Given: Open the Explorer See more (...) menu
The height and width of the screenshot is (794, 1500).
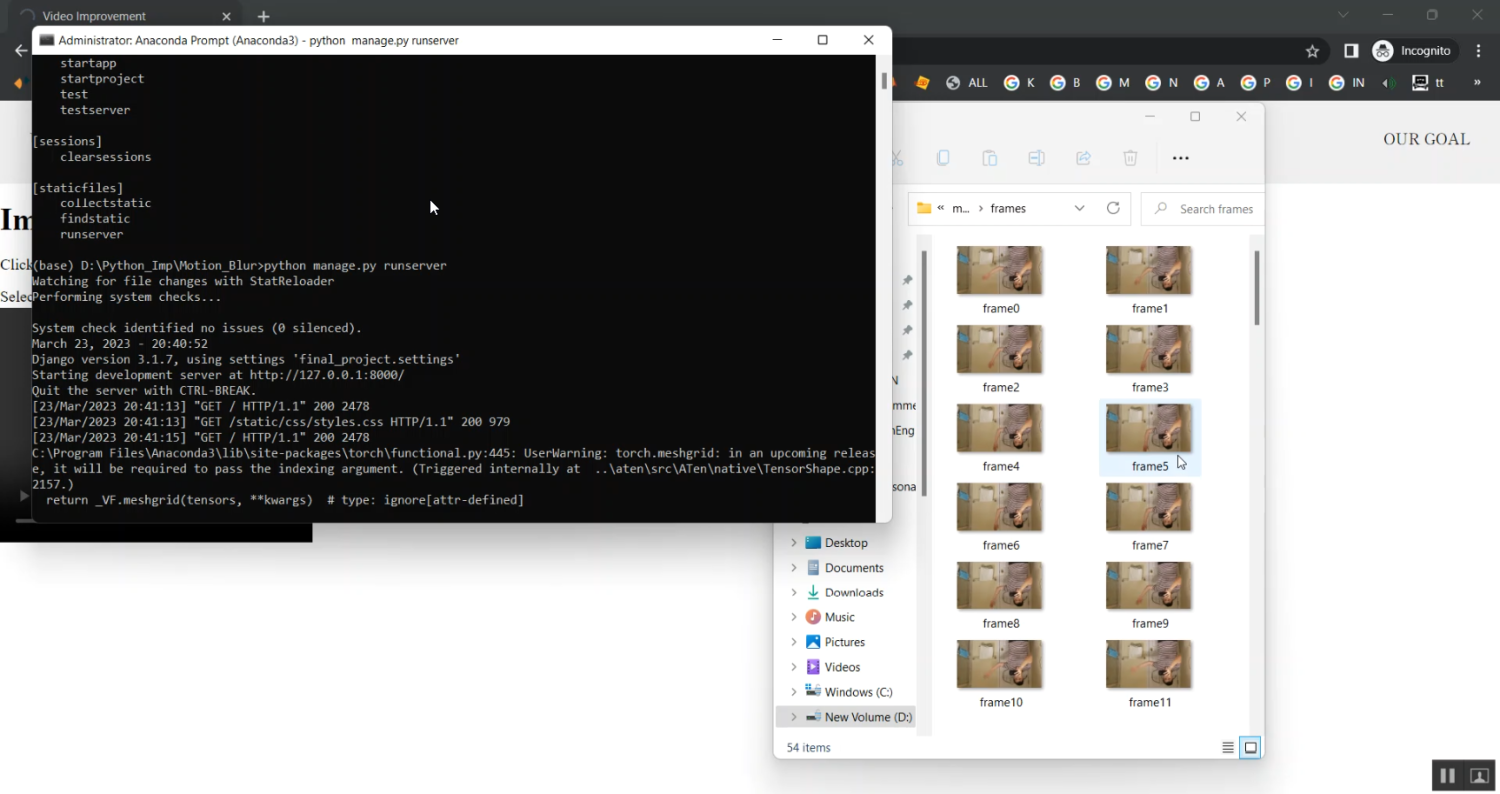Looking at the screenshot, I should 1180,158.
